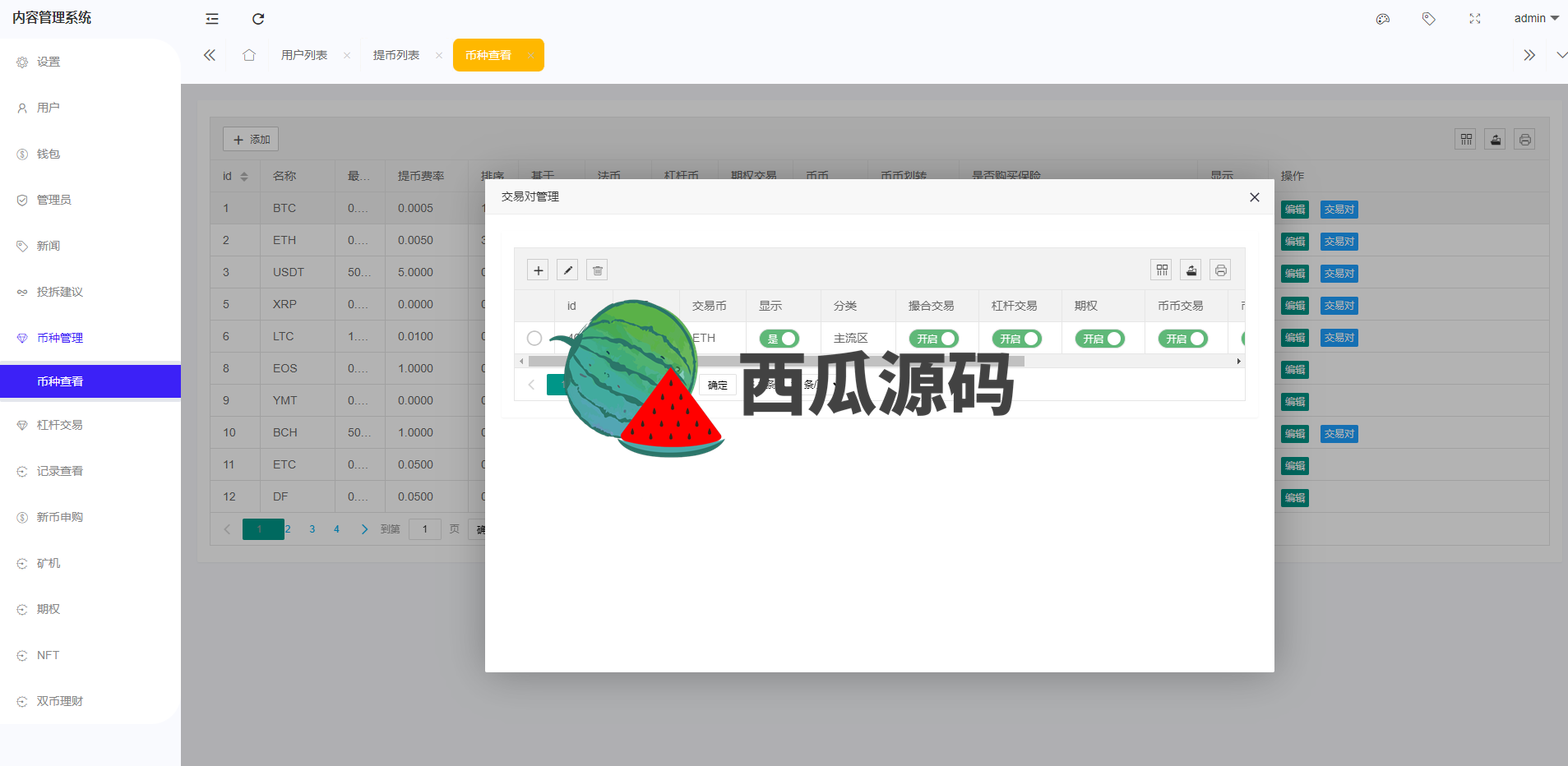Go to next page arrow in background pagination
Viewport: 1568px width, 766px height.
[364, 529]
